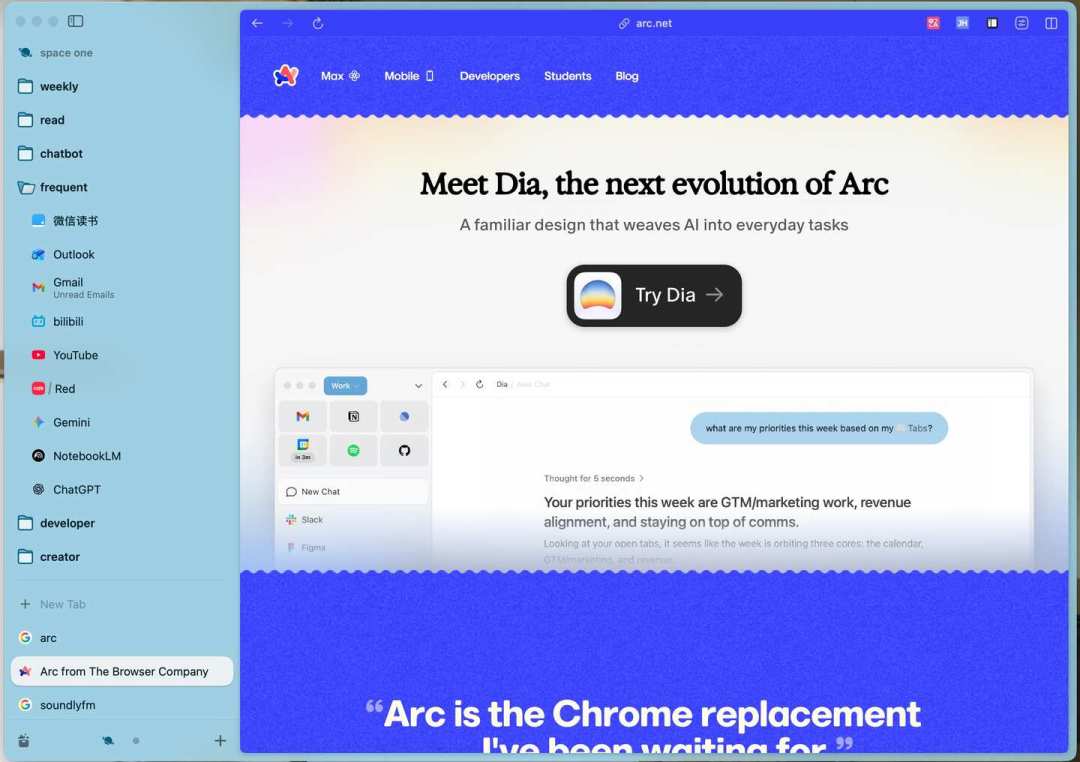
Task: Click the Arc logo on website
Action: [x=286, y=75]
